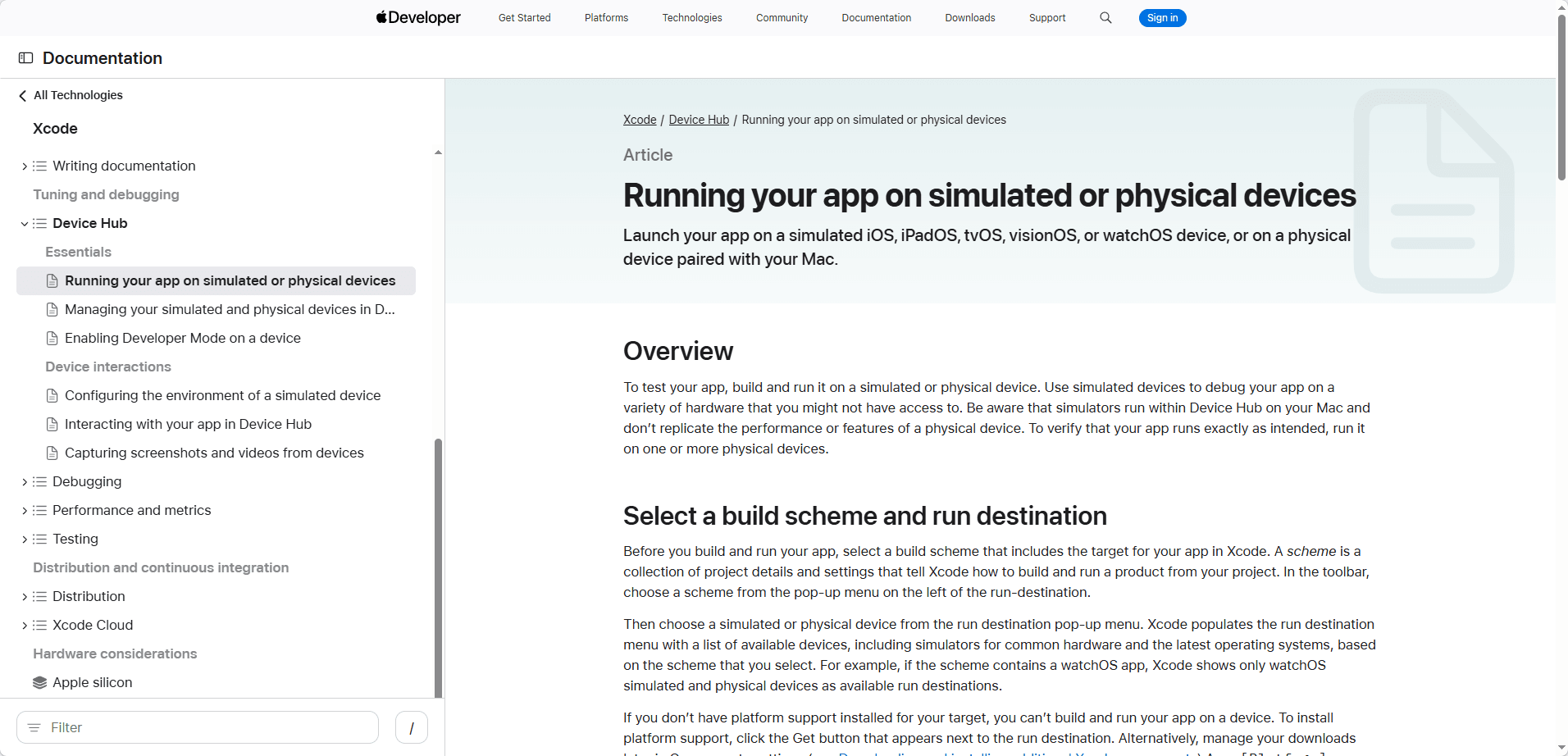Open the Apple silicon sidebar item
Viewport: 1568px width, 756px height.
coord(93,682)
